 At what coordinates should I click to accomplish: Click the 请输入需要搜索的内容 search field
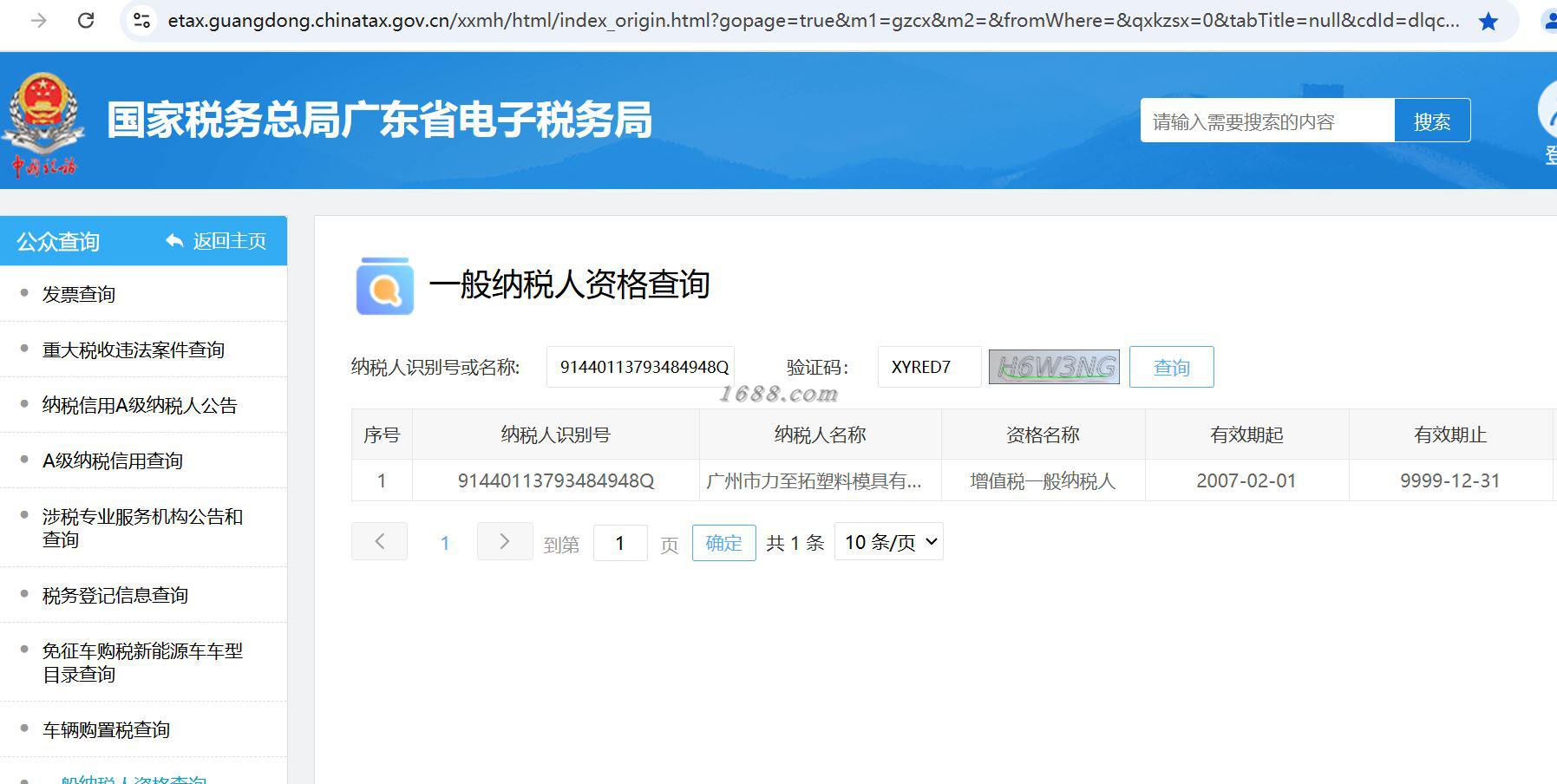click(x=1267, y=121)
